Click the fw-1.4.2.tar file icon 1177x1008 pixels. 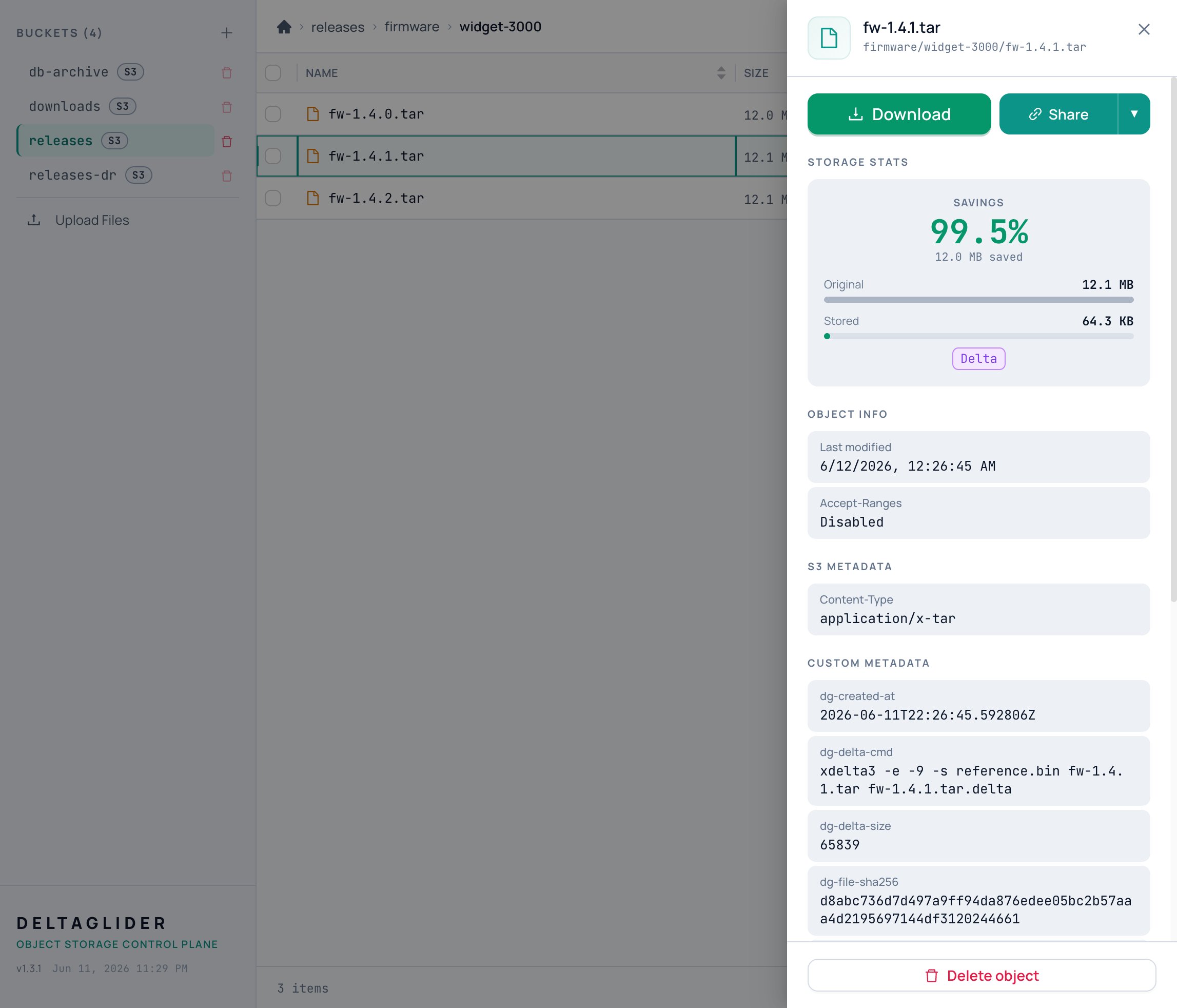point(312,198)
